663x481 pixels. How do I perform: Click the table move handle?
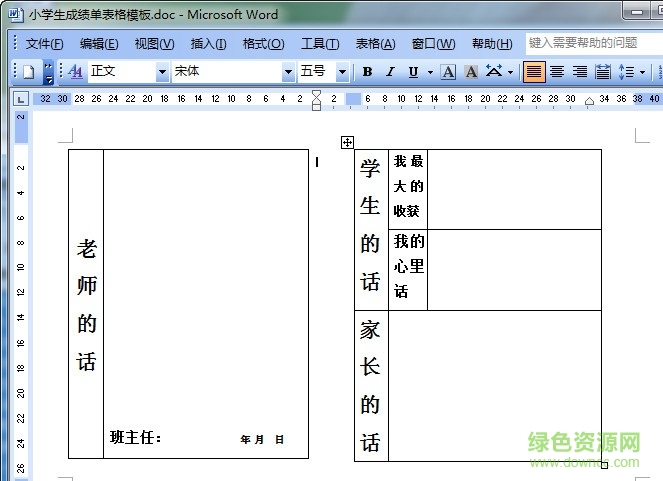[347, 142]
